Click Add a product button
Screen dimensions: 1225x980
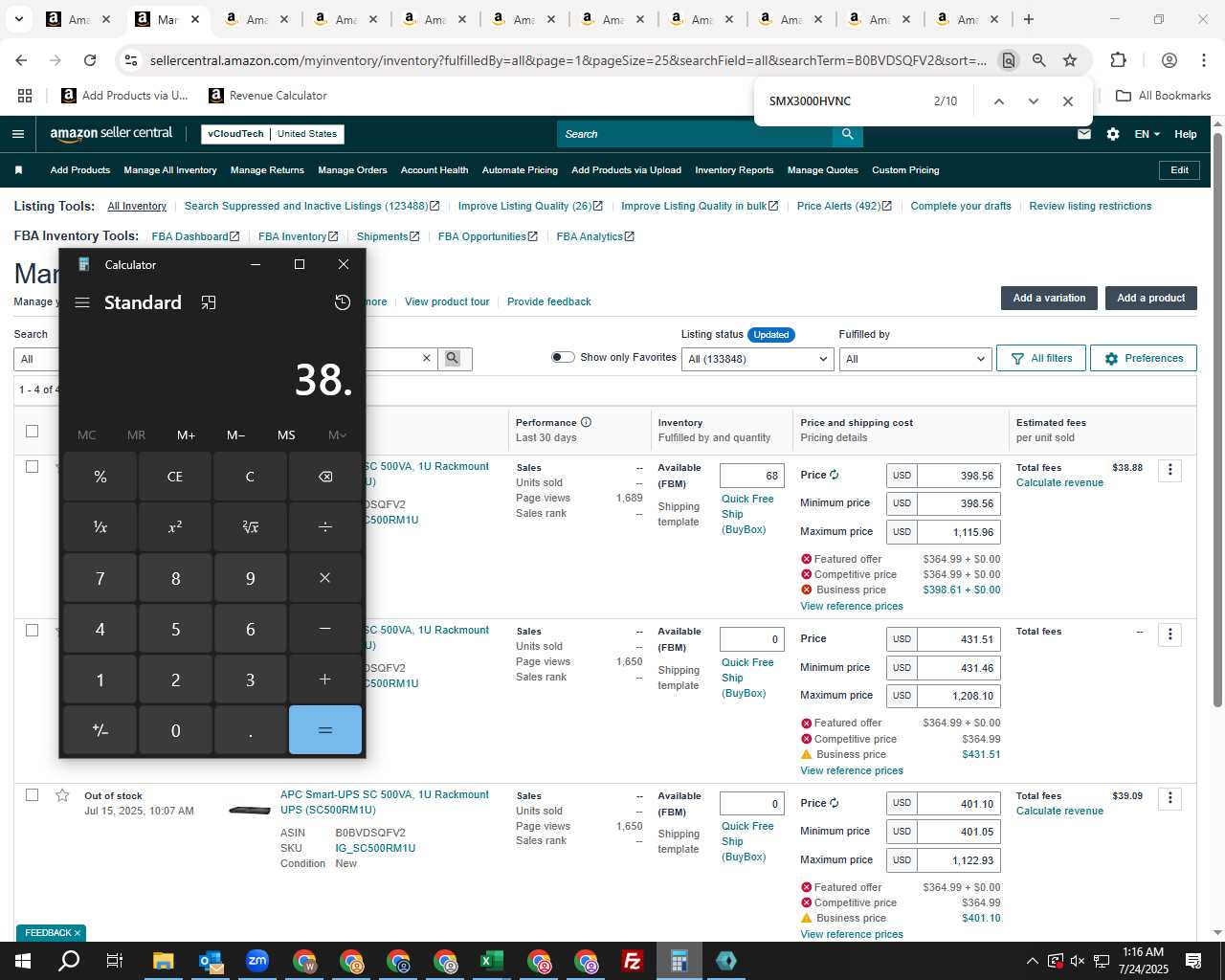[1151, 298]
